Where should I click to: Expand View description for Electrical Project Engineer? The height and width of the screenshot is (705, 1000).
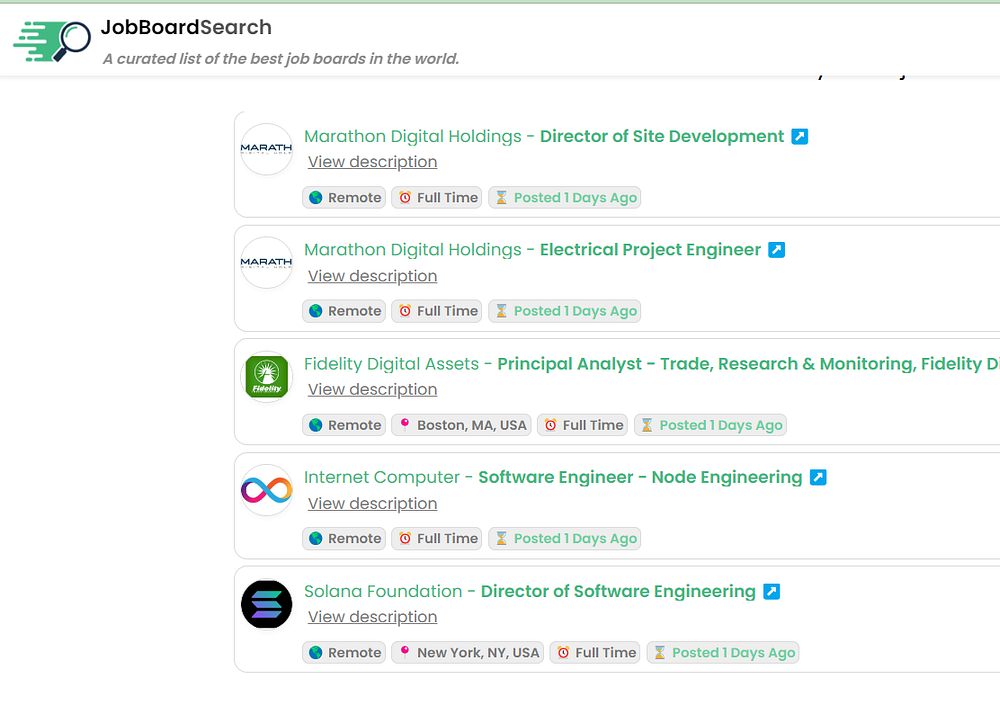pyautogui.click(x=372, y=276)
